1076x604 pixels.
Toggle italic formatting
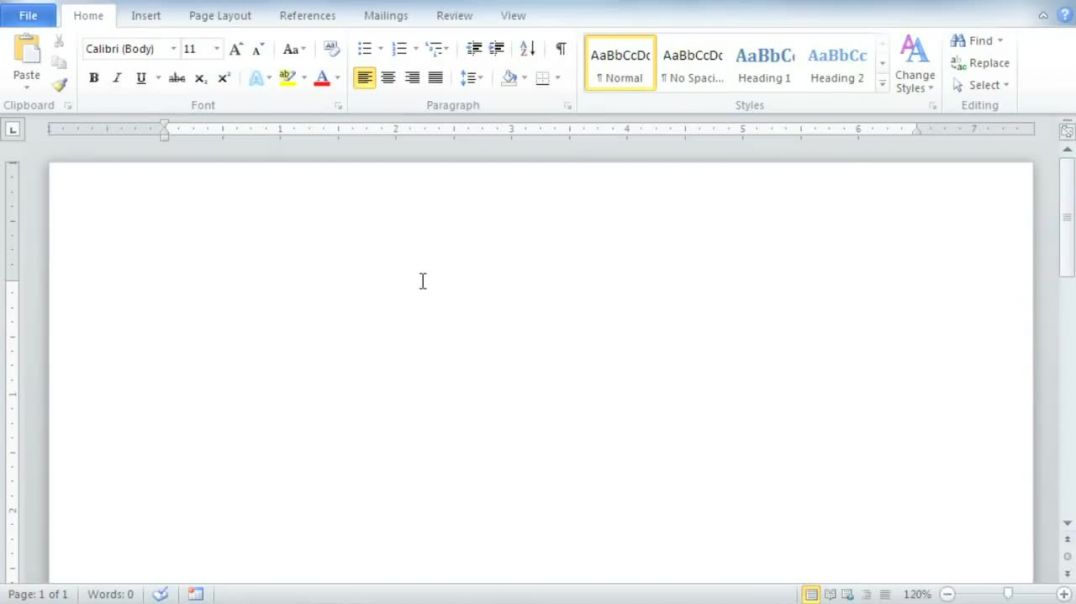[x=117, y=78]
